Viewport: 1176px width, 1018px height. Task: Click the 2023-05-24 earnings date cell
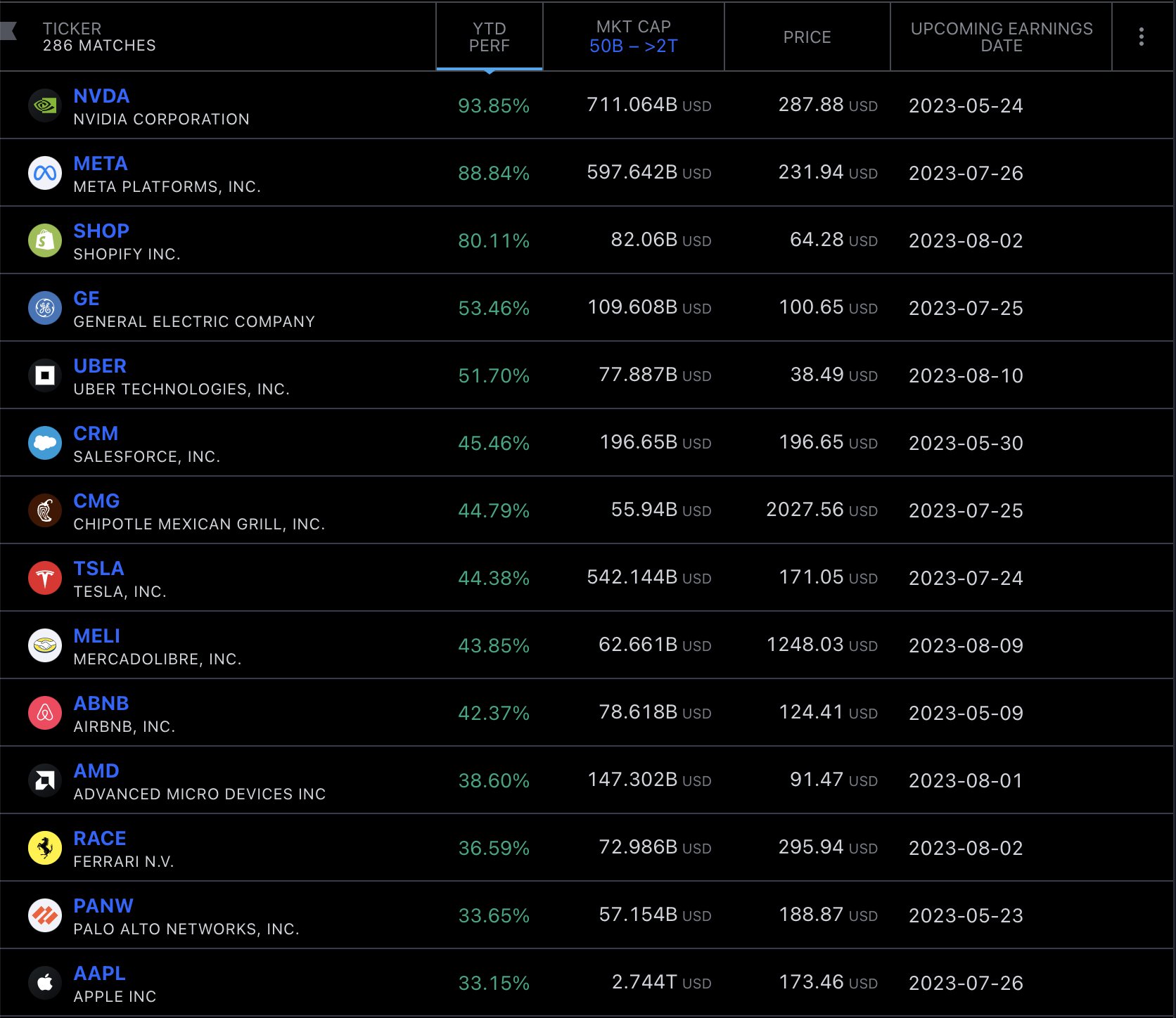(966, 105)
